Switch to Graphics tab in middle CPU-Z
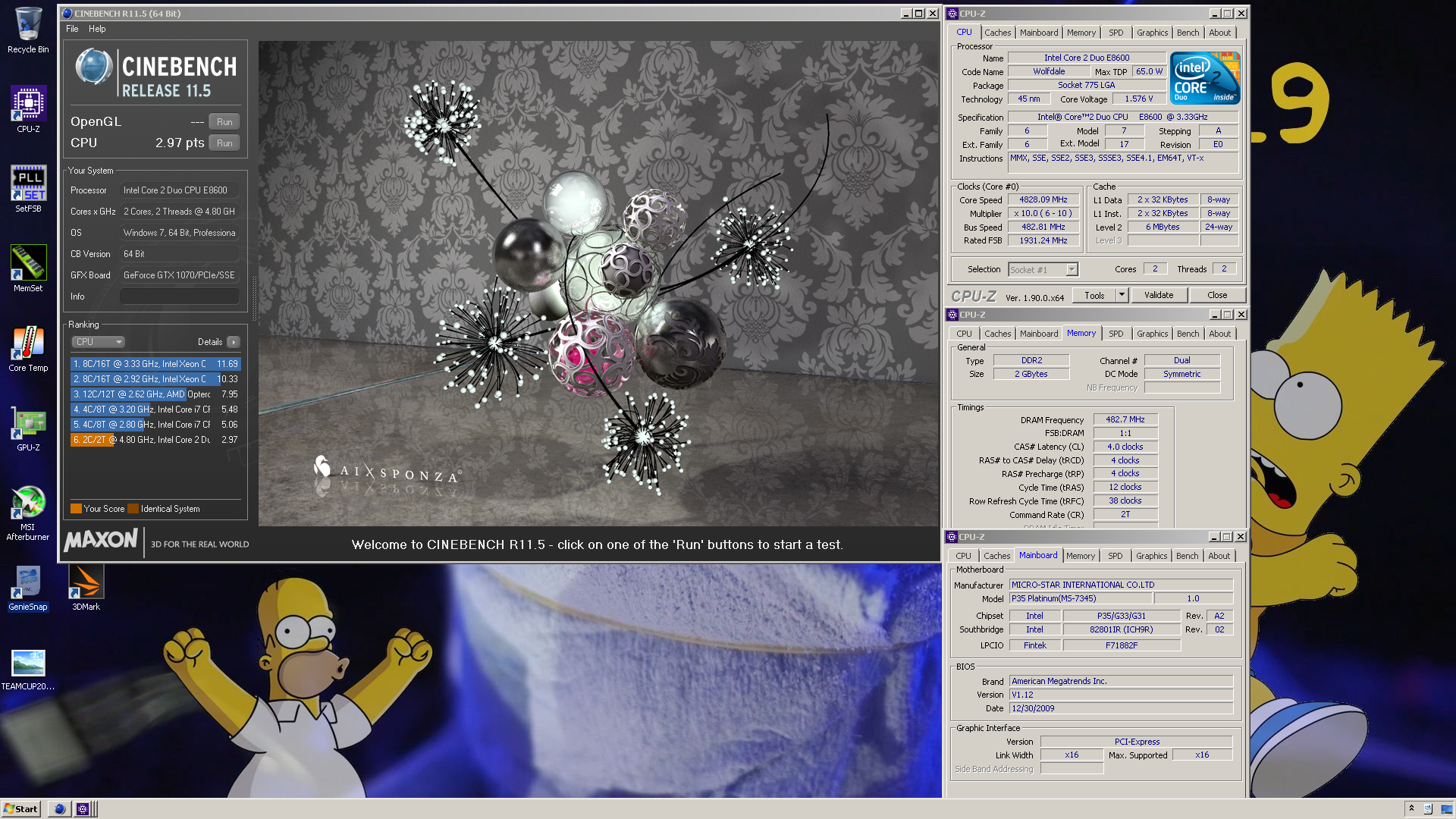1456x819 pixels. pos(1152,334)
